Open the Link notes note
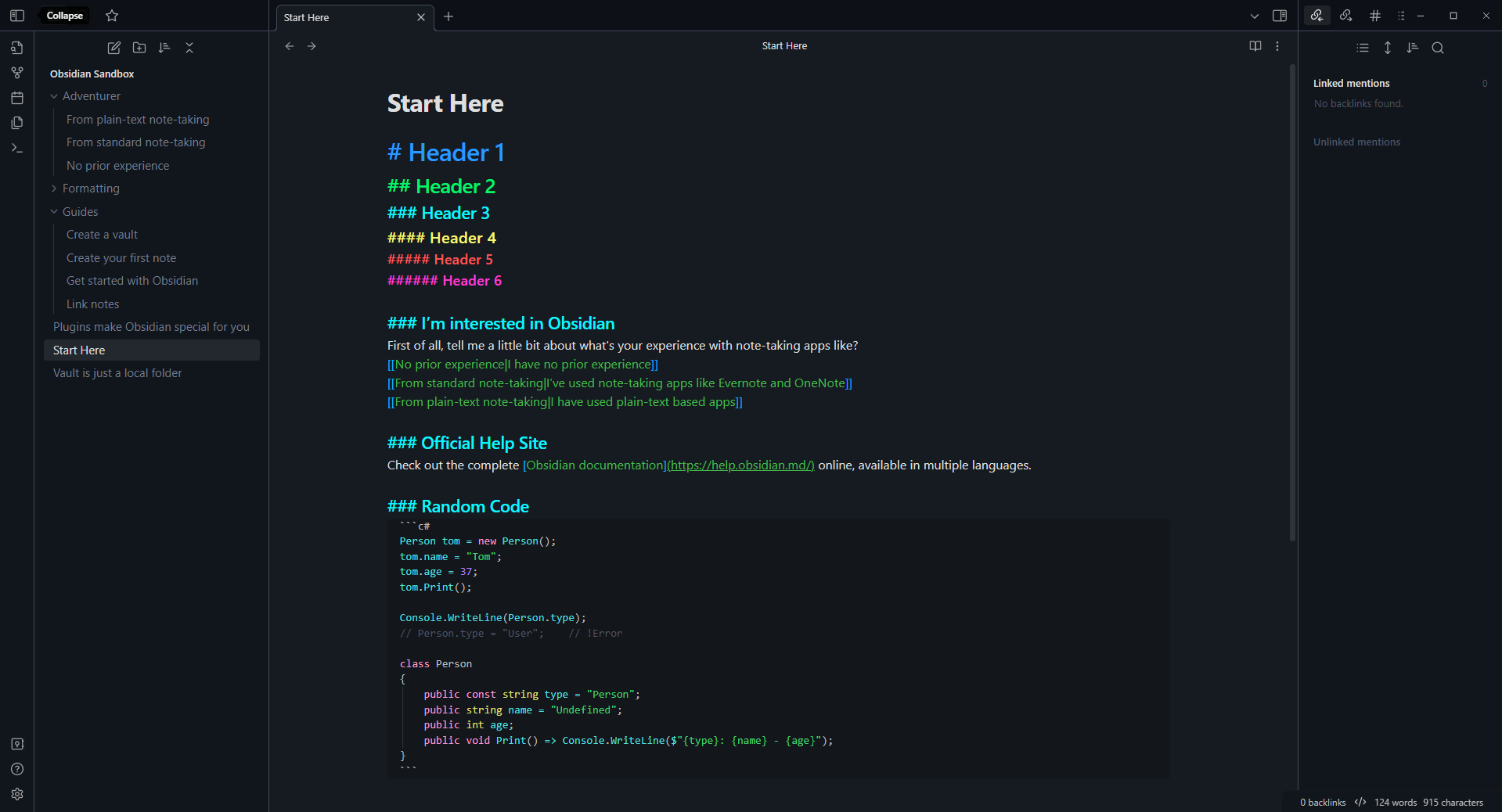This screenshot has width=1502, height=812. pyautogui.click(x=93, y=304)
